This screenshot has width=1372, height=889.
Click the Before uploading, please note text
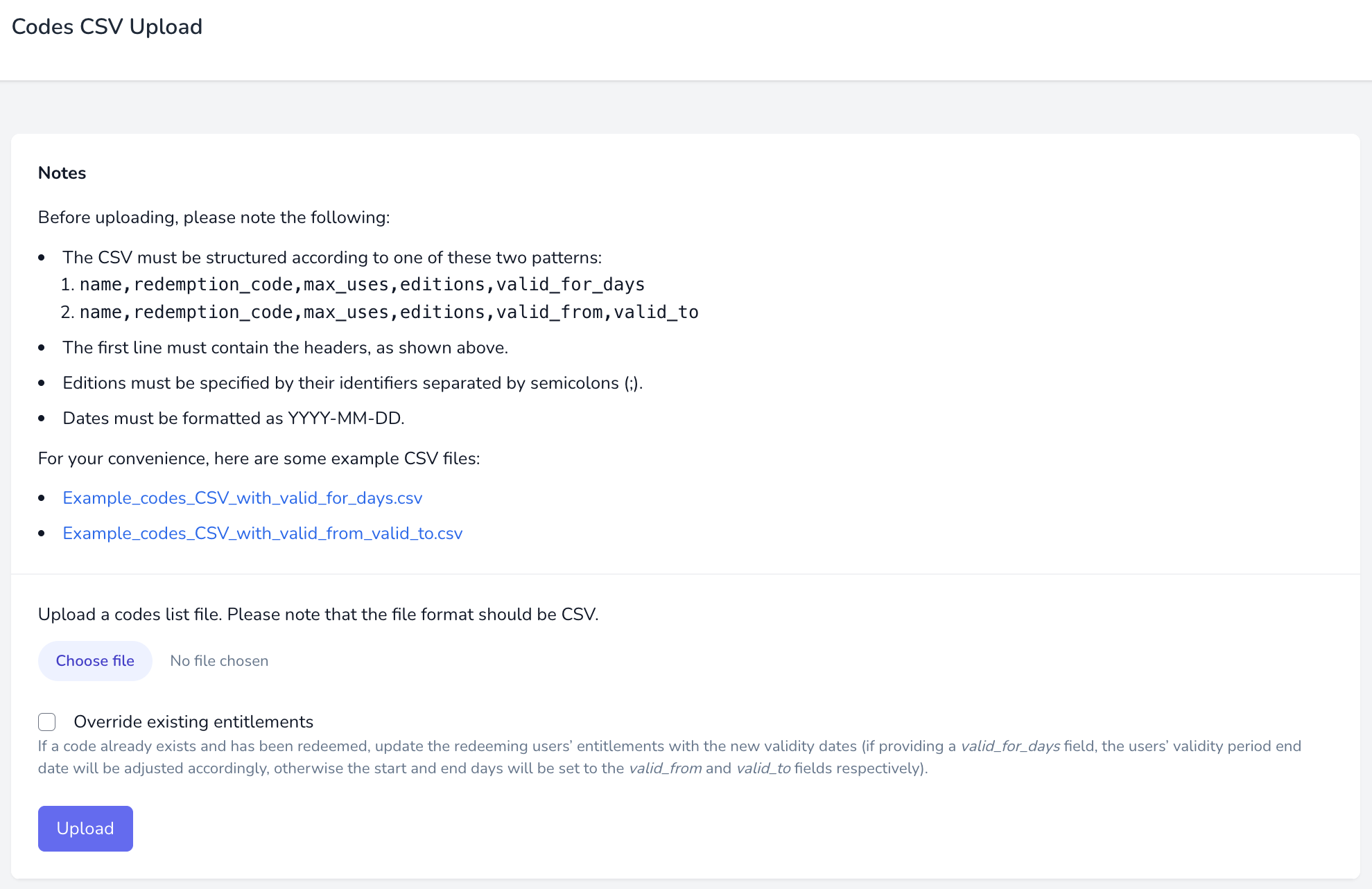click(x=214, y=218)
